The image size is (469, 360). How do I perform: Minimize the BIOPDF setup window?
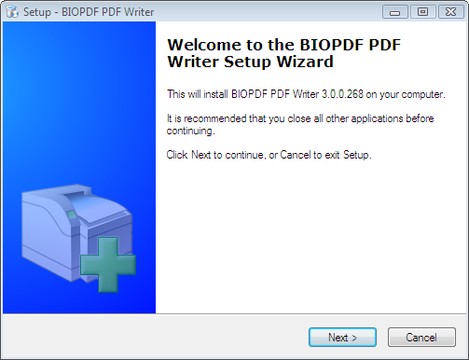pos(395,12)
